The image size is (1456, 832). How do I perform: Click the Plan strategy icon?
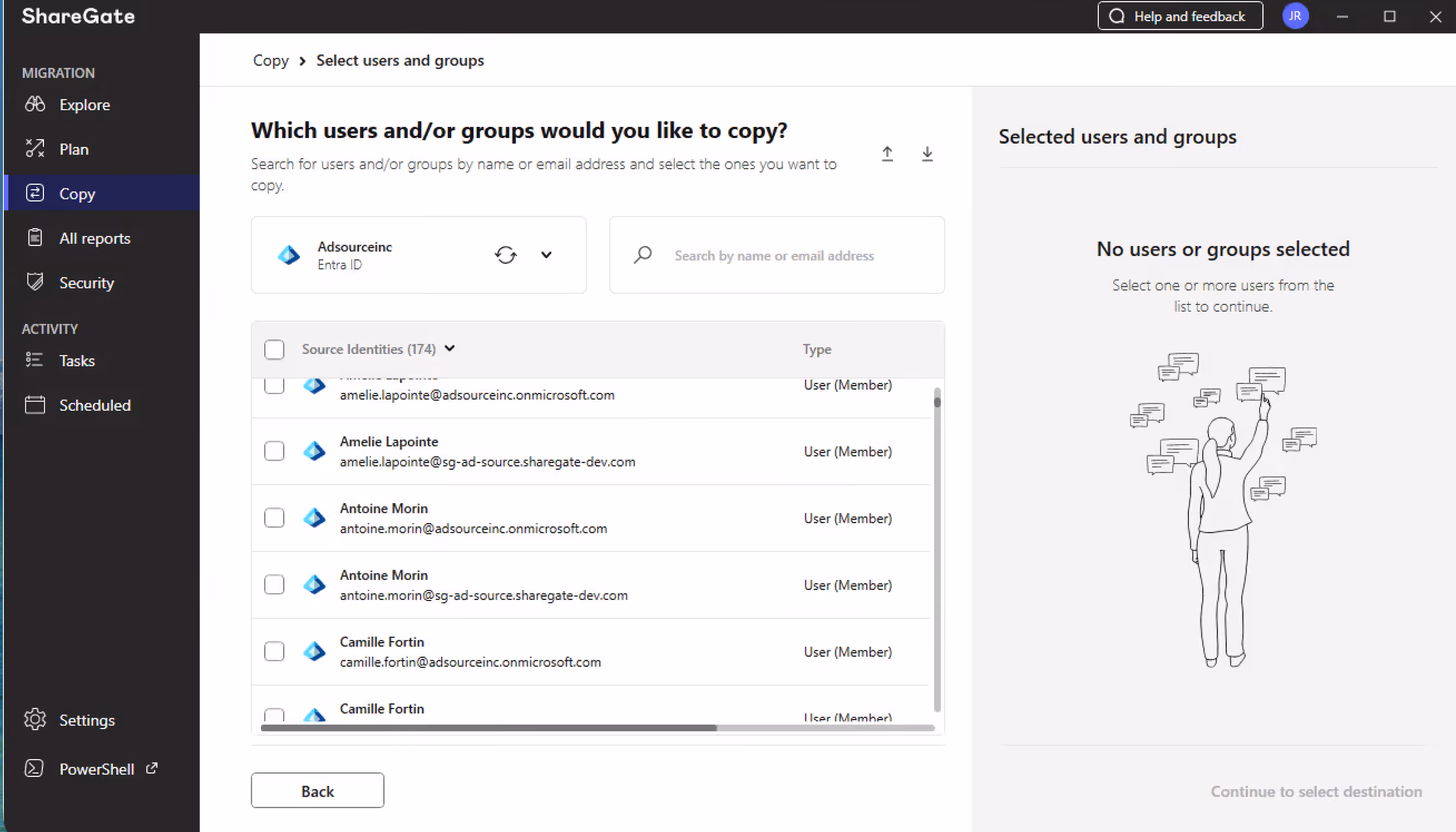click(35, 149)
